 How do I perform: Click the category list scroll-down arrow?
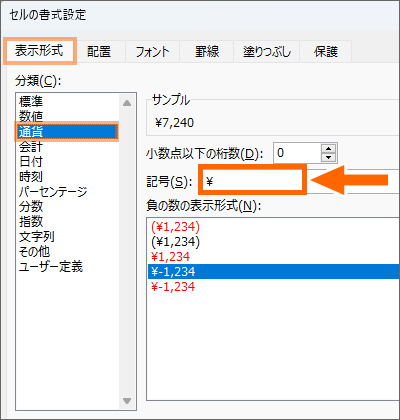pos(127,400)
